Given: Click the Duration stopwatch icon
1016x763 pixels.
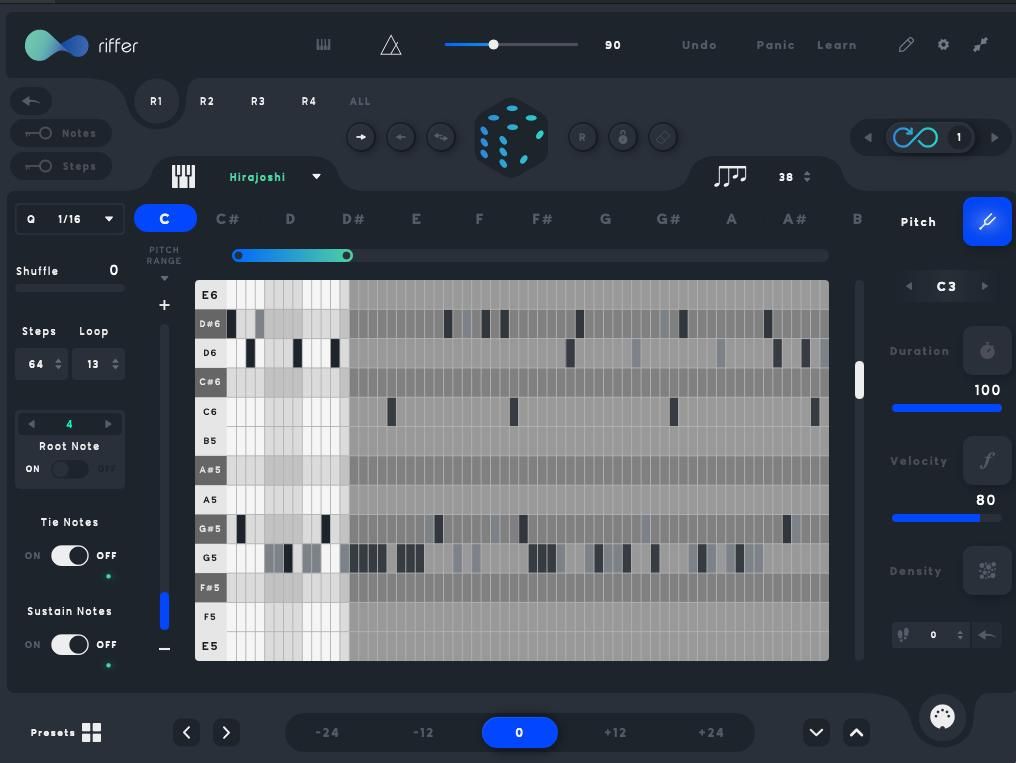Looking at the screenshot, I should click(987, 351).
